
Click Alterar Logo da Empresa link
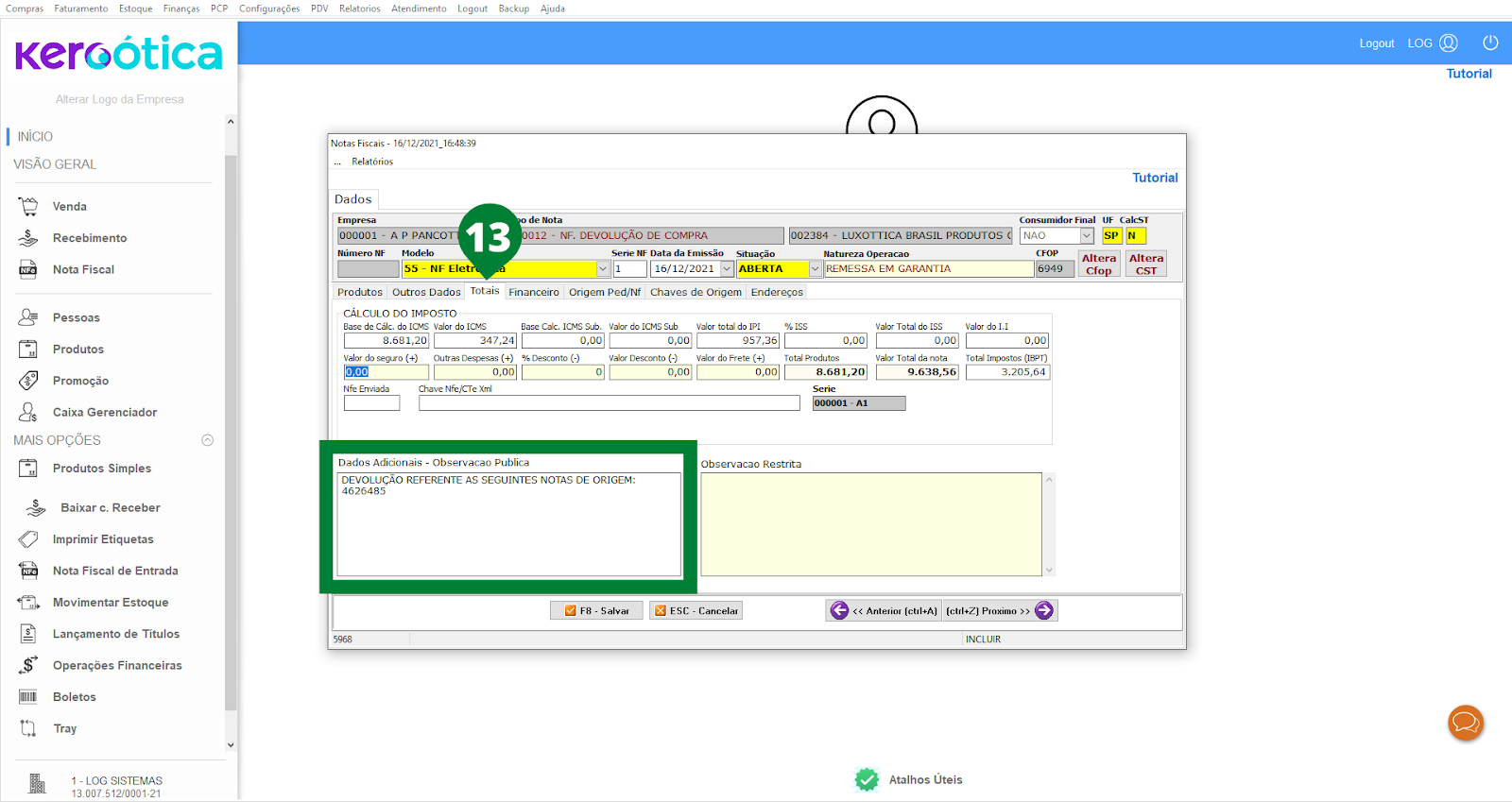point(120,99)
